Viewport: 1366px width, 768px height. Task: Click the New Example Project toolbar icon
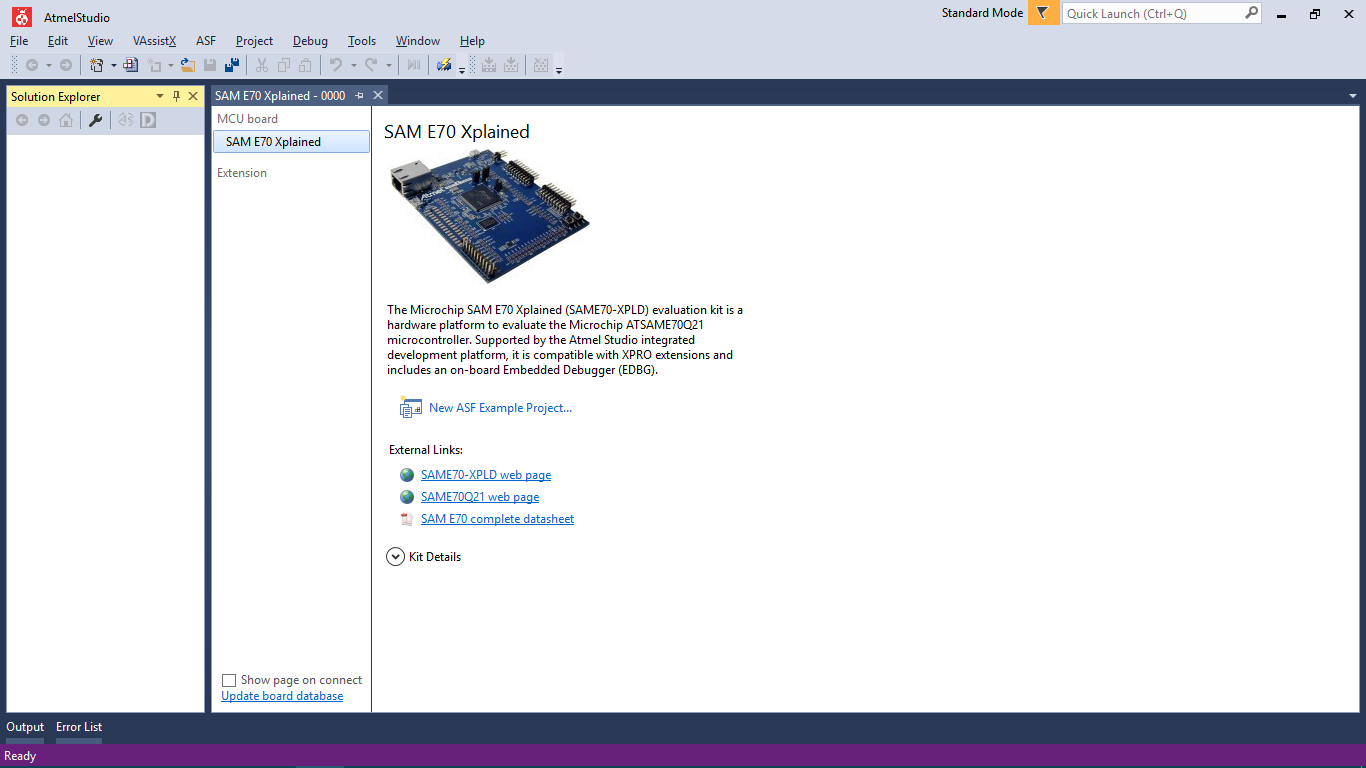tap(131, 65)
